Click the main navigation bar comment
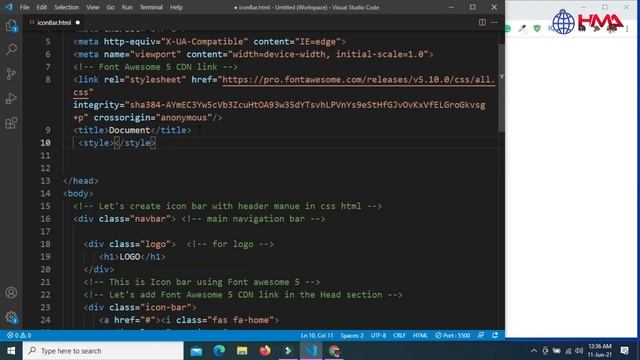The image size is (640, 360). point(253,219)
